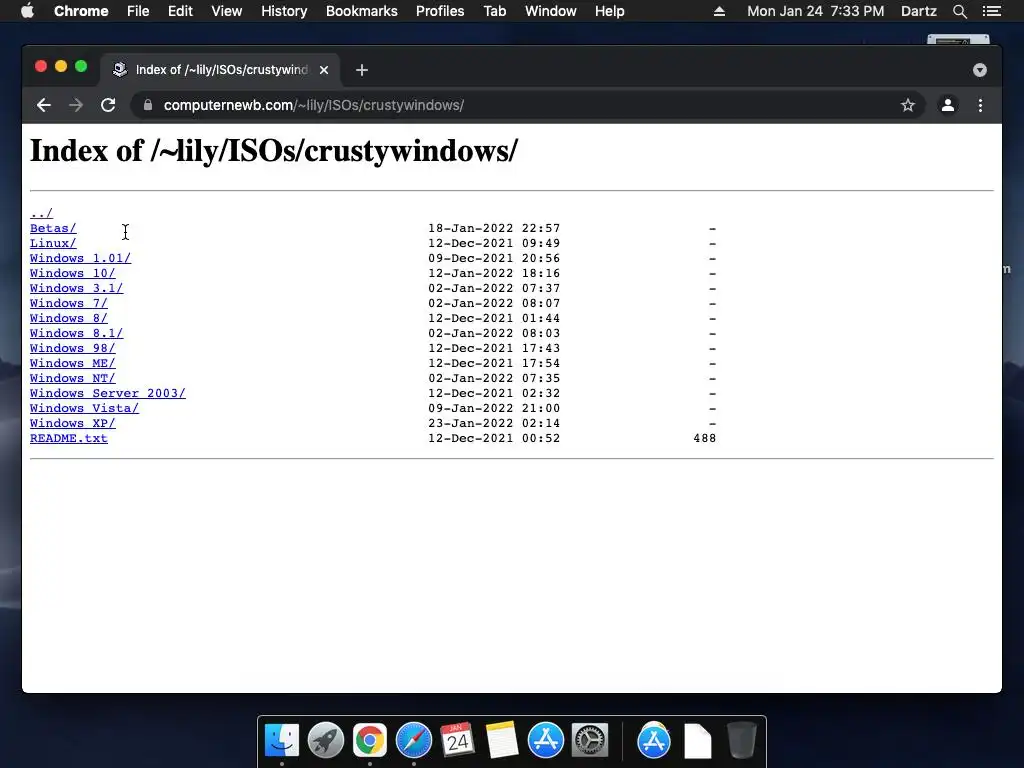Open Finder from the Dock

(282, 741)
